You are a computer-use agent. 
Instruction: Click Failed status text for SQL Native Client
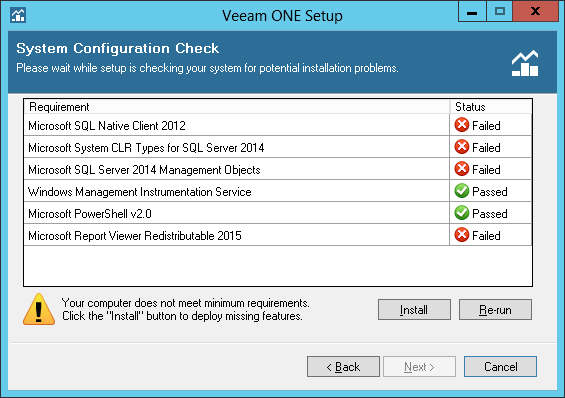(486, 126)
